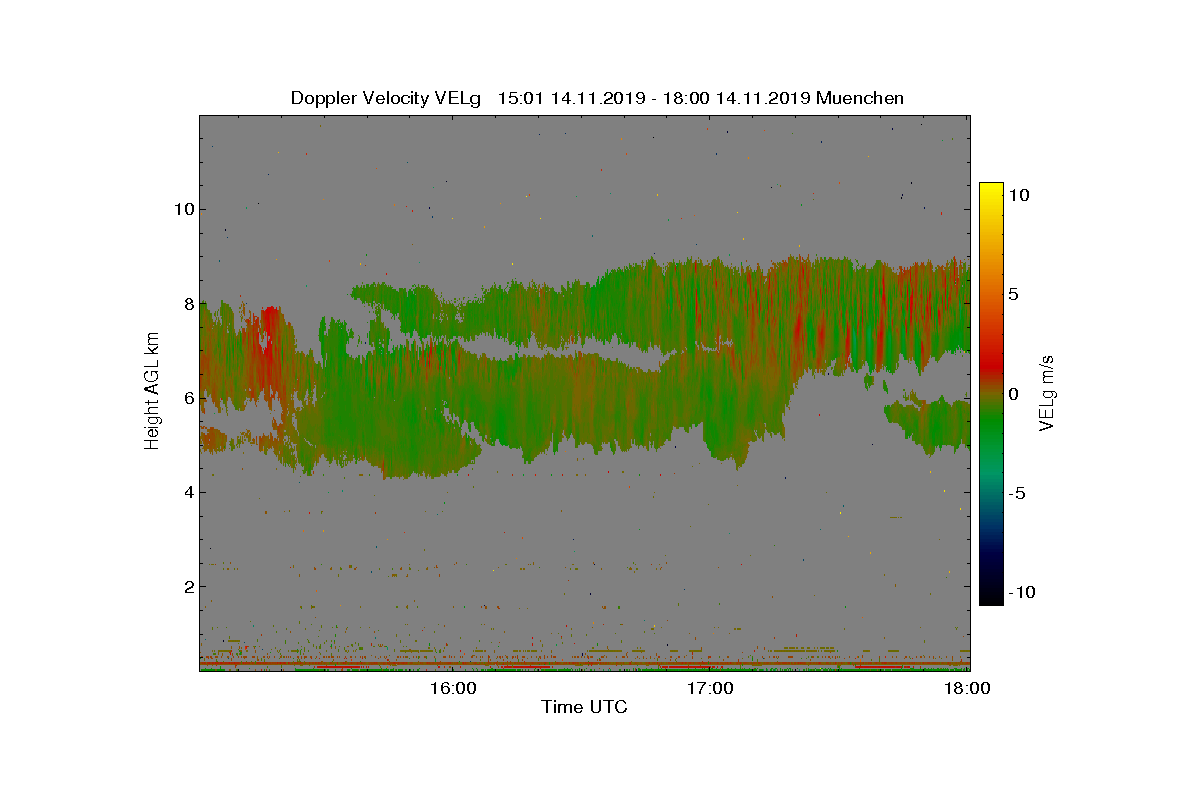Click the height tick label 2
This screenshot has width=1200, height=800.
[x=187, y=586]
